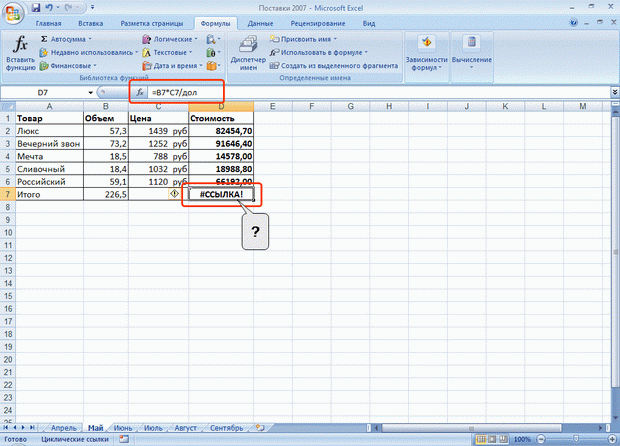This screenshot has width=620, height=446.
Task: Open Логические functions list
Action: click(170, 39)
